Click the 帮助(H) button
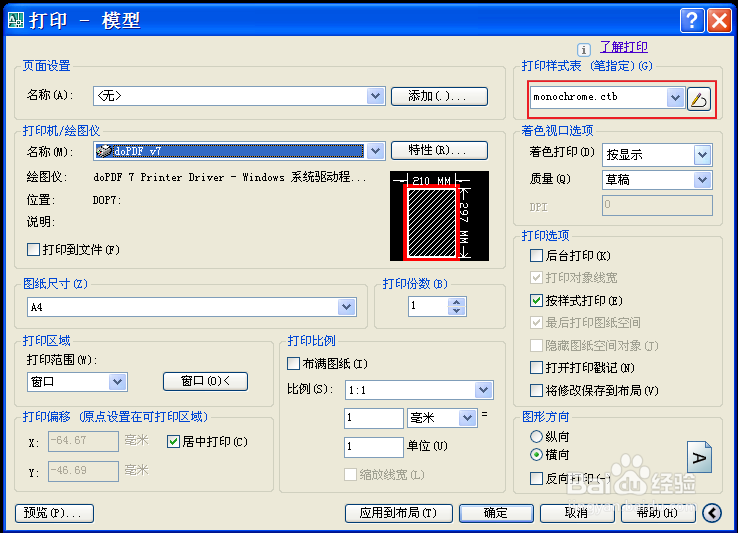 [658, 513]
